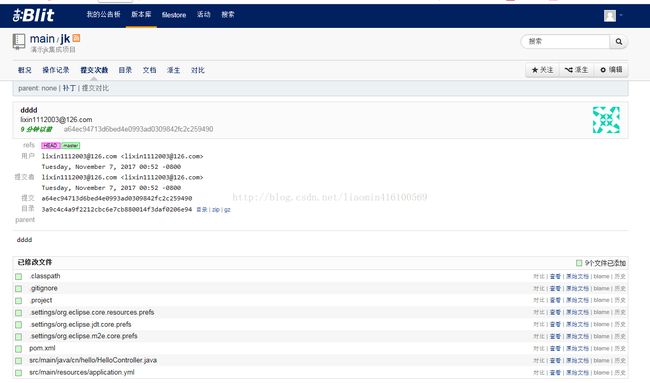Open the .classpath file link
This screenshot has width=650, height=383.
point(45,276)
